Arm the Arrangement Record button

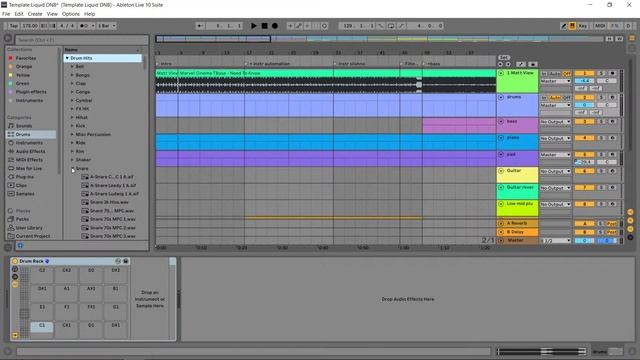(x=275, y=26)
